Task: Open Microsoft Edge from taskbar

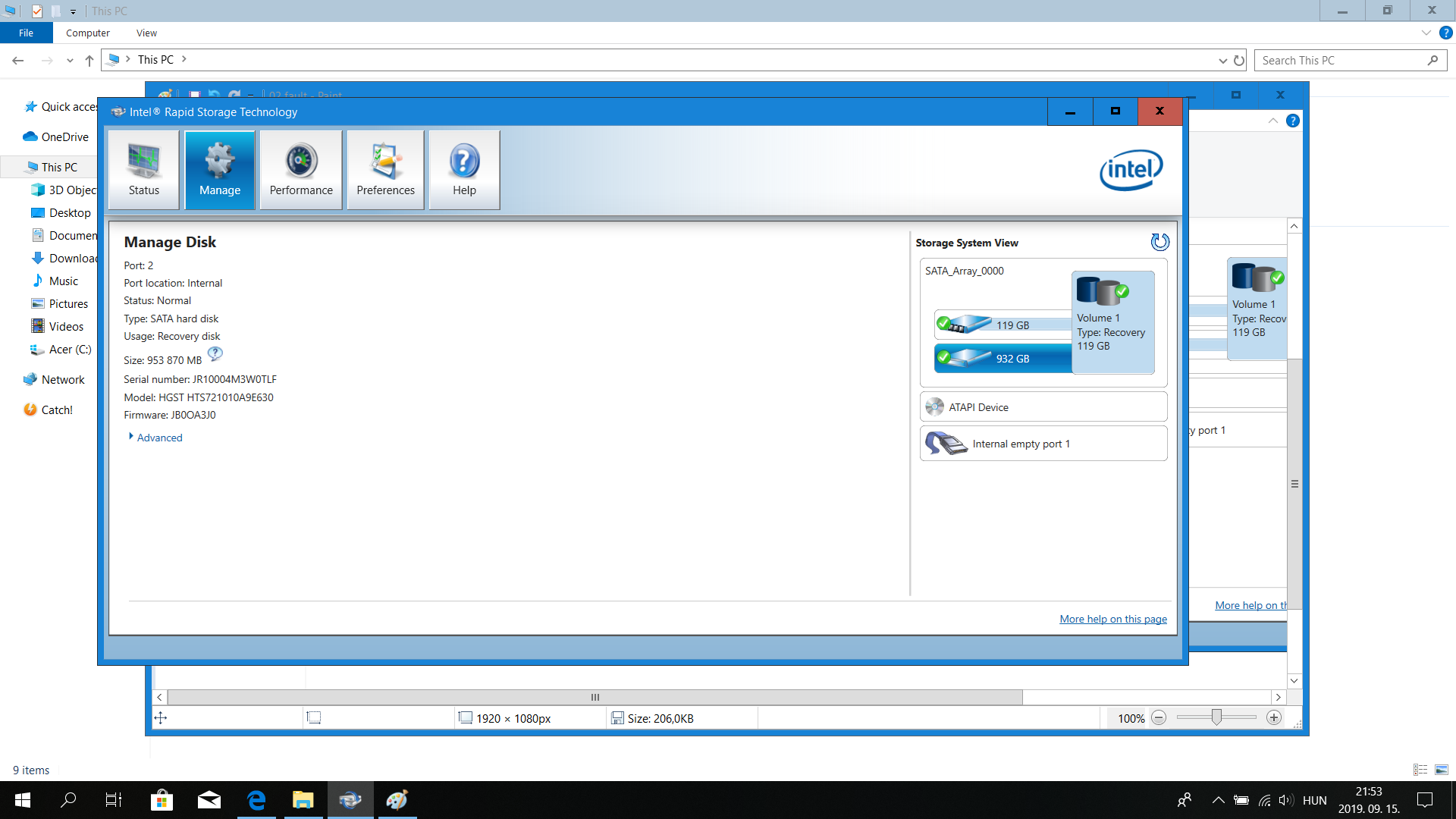Action: (256, 800)
